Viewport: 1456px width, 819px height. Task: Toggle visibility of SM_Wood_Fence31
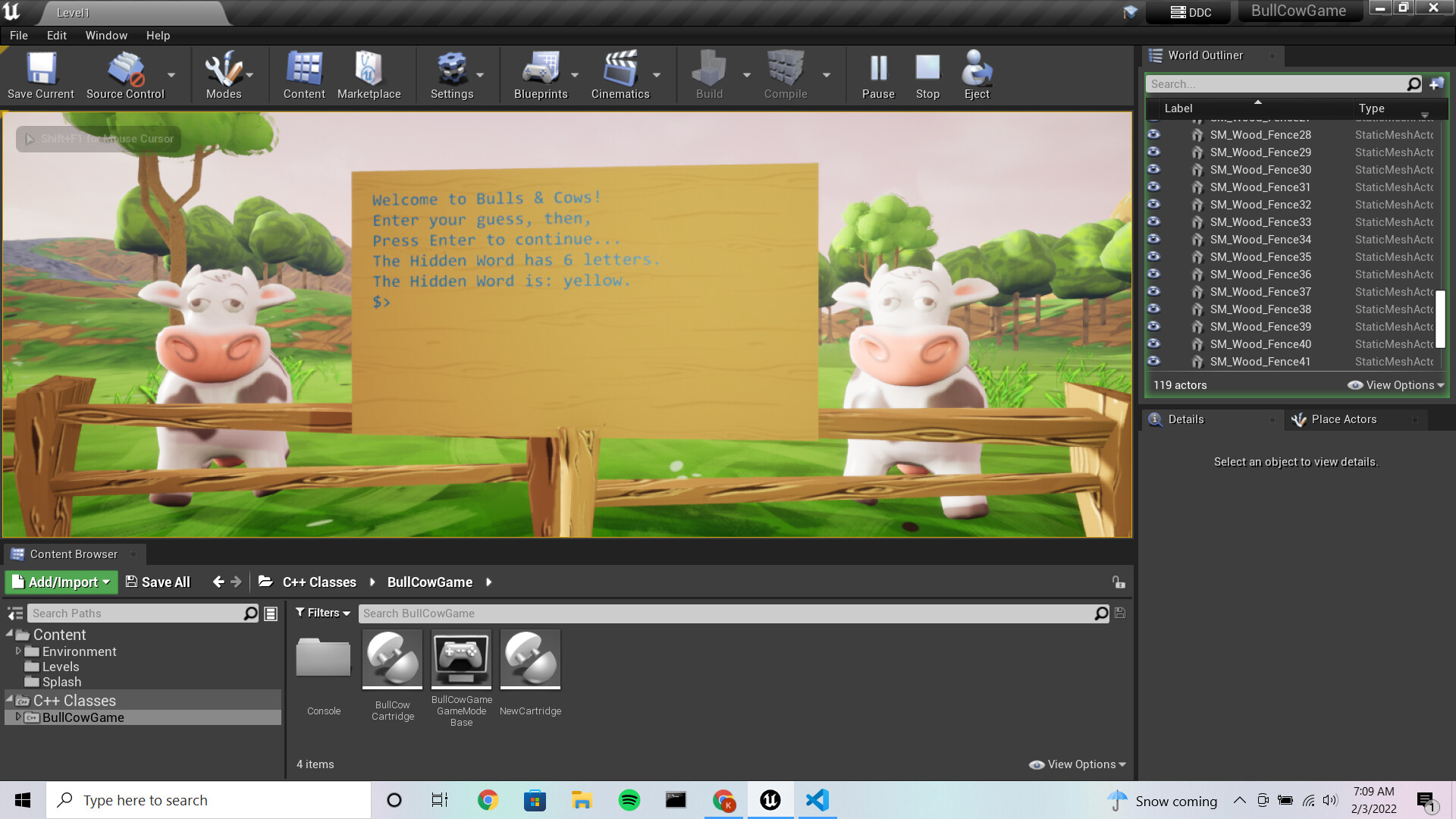click(x=1153, y=187)
